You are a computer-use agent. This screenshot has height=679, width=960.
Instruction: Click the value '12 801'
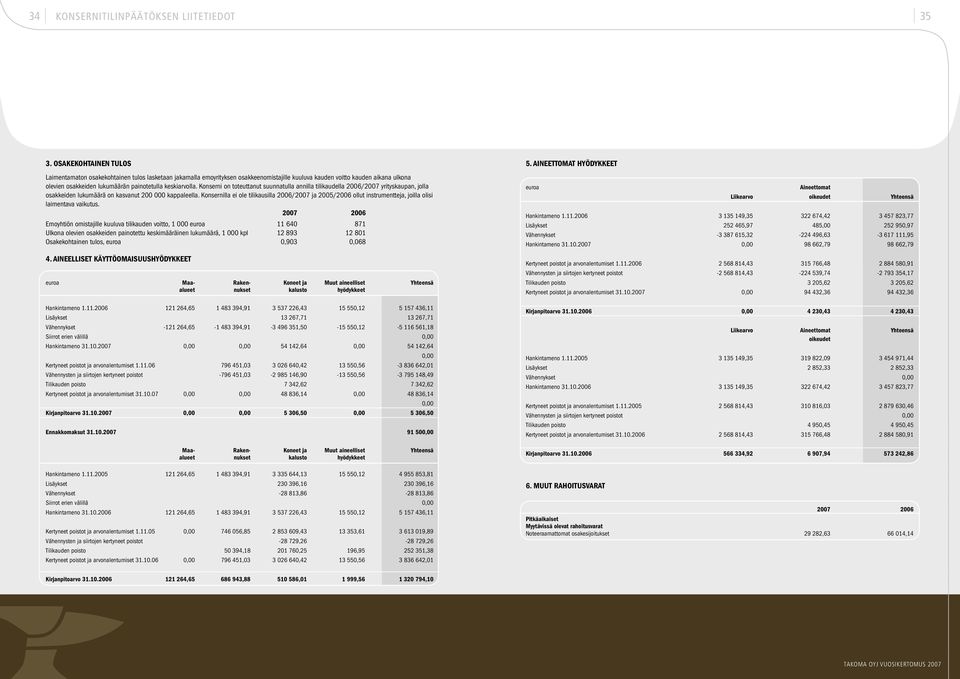pos(356,233)
